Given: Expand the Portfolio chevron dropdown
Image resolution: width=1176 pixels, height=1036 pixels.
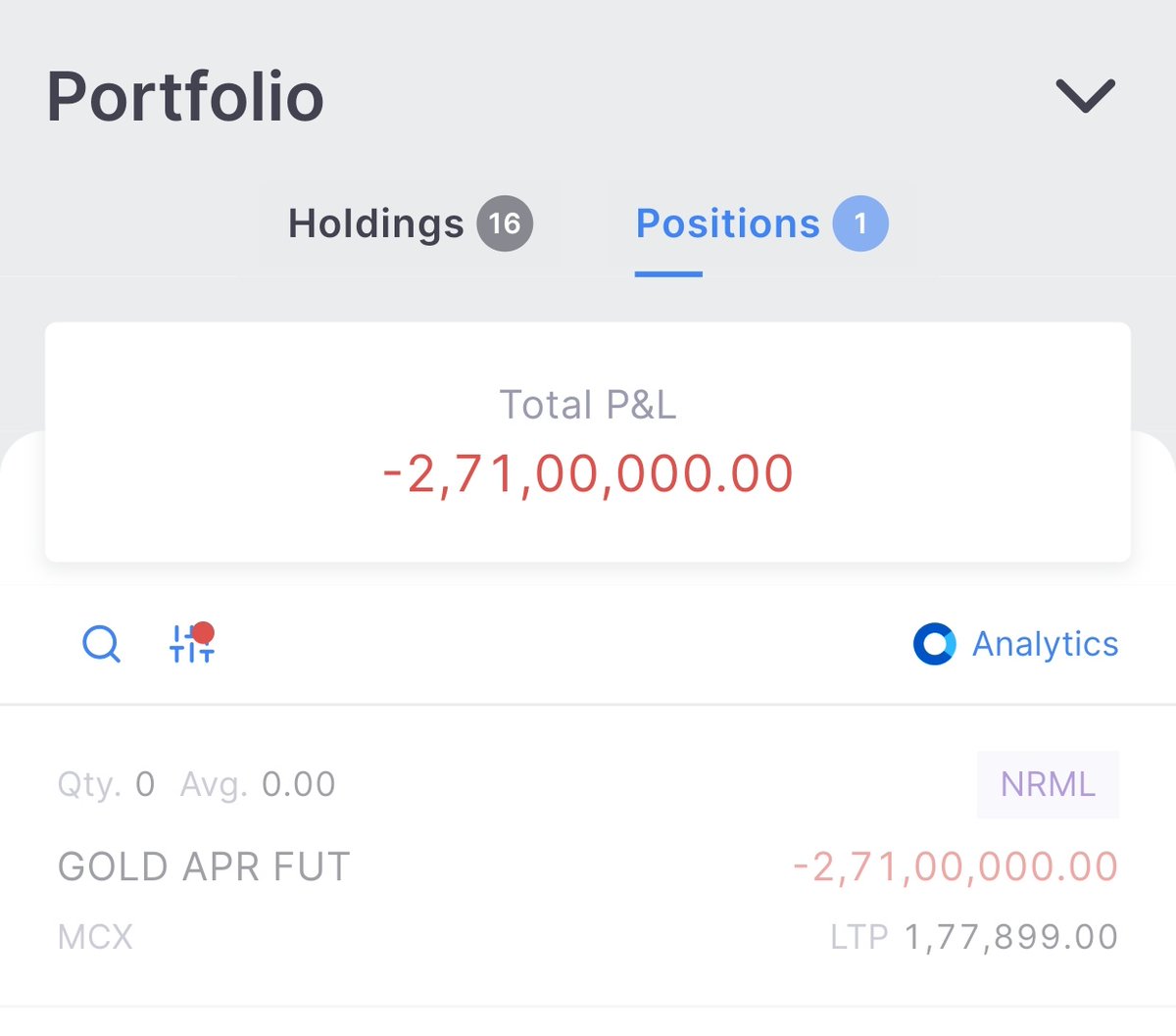Looking at the screenshot, I should click(x=1085, y=96).
